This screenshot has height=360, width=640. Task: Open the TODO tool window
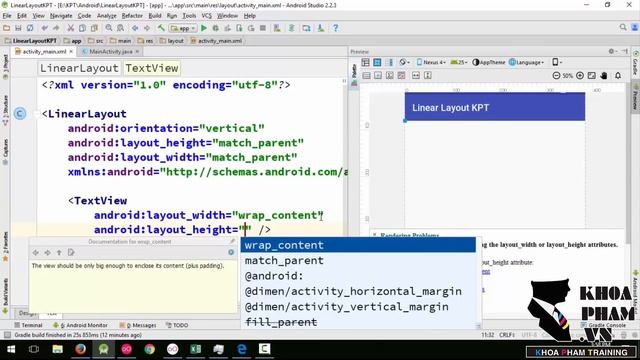click(x=177, y=325)
